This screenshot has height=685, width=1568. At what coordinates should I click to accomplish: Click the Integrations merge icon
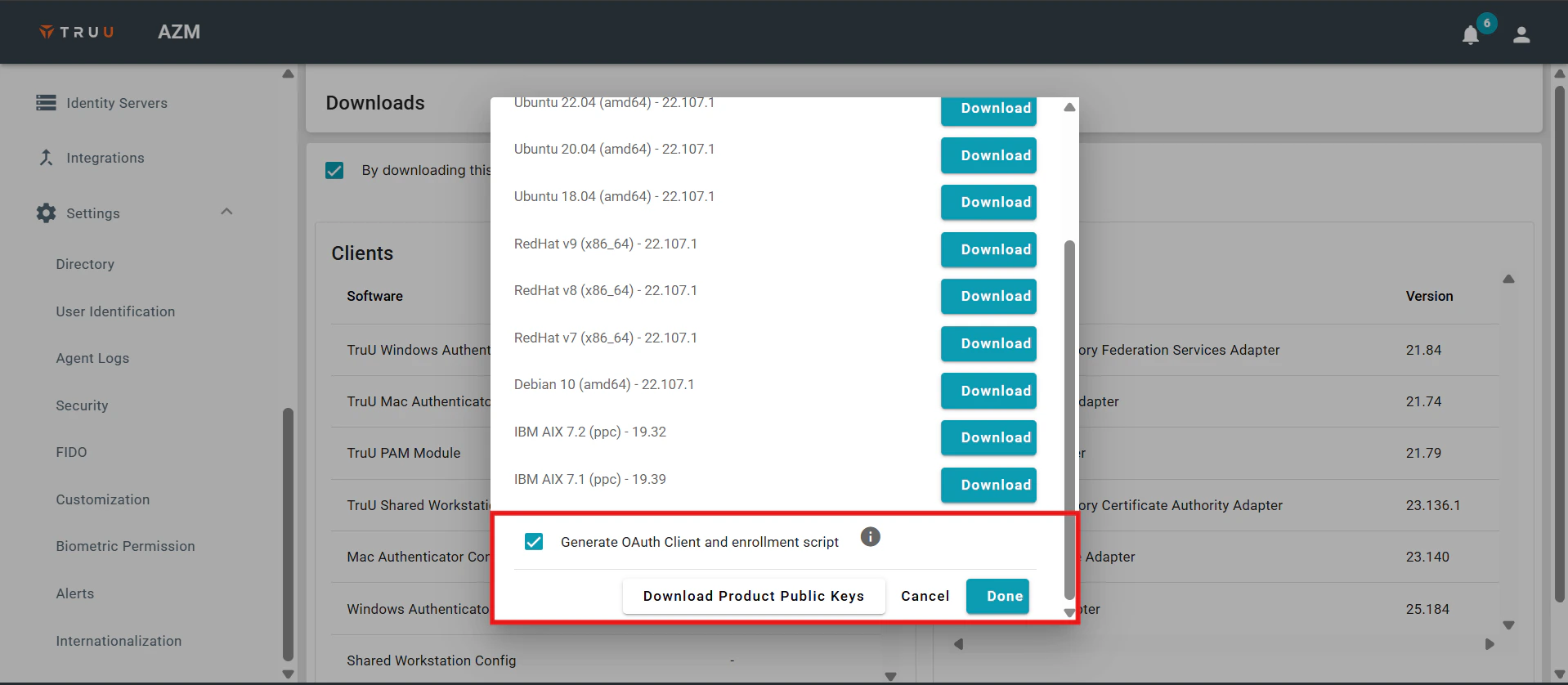coord(46,157)
